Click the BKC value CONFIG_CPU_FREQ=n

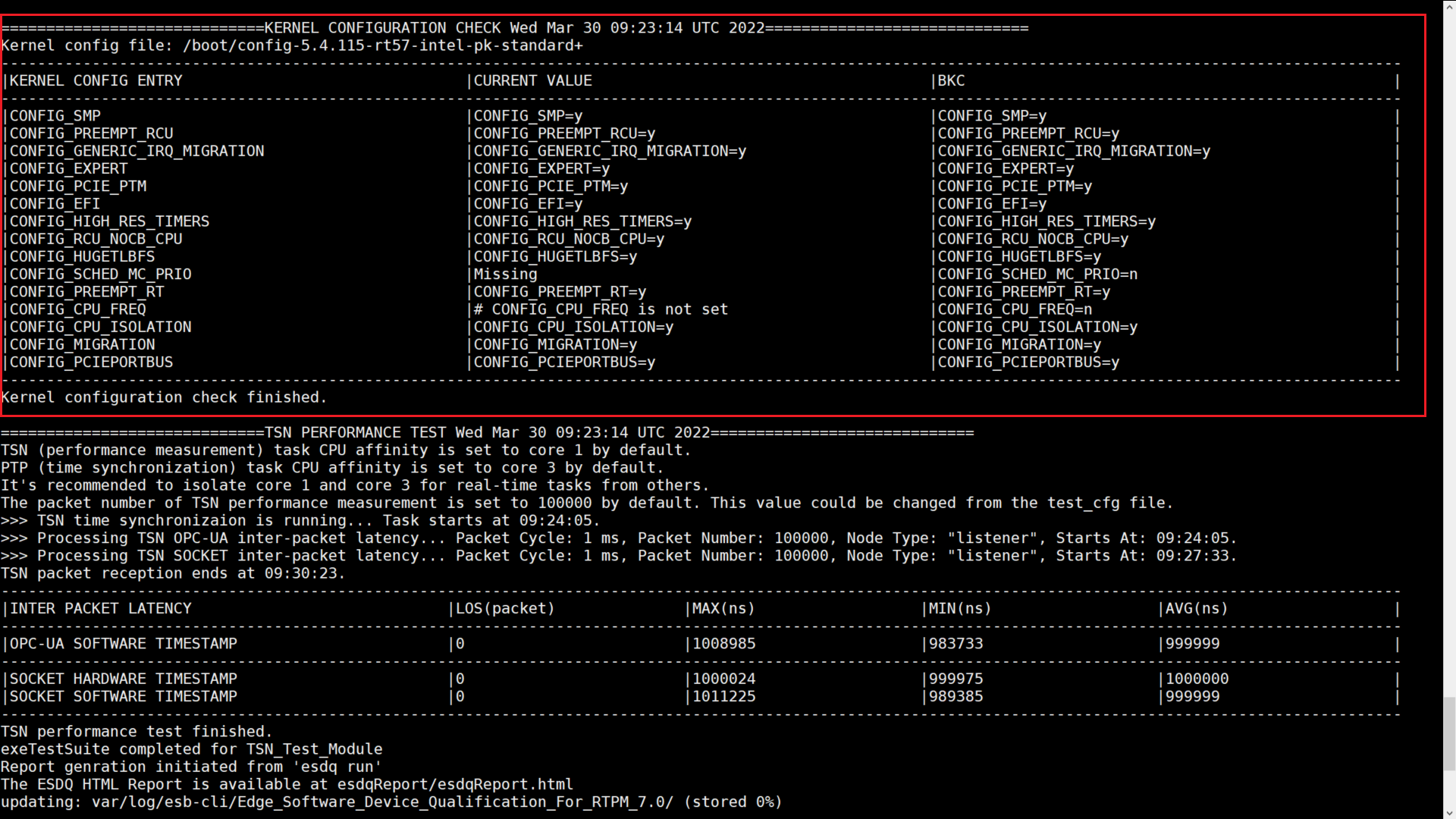pyautogui.click(x=1015, y=309)
